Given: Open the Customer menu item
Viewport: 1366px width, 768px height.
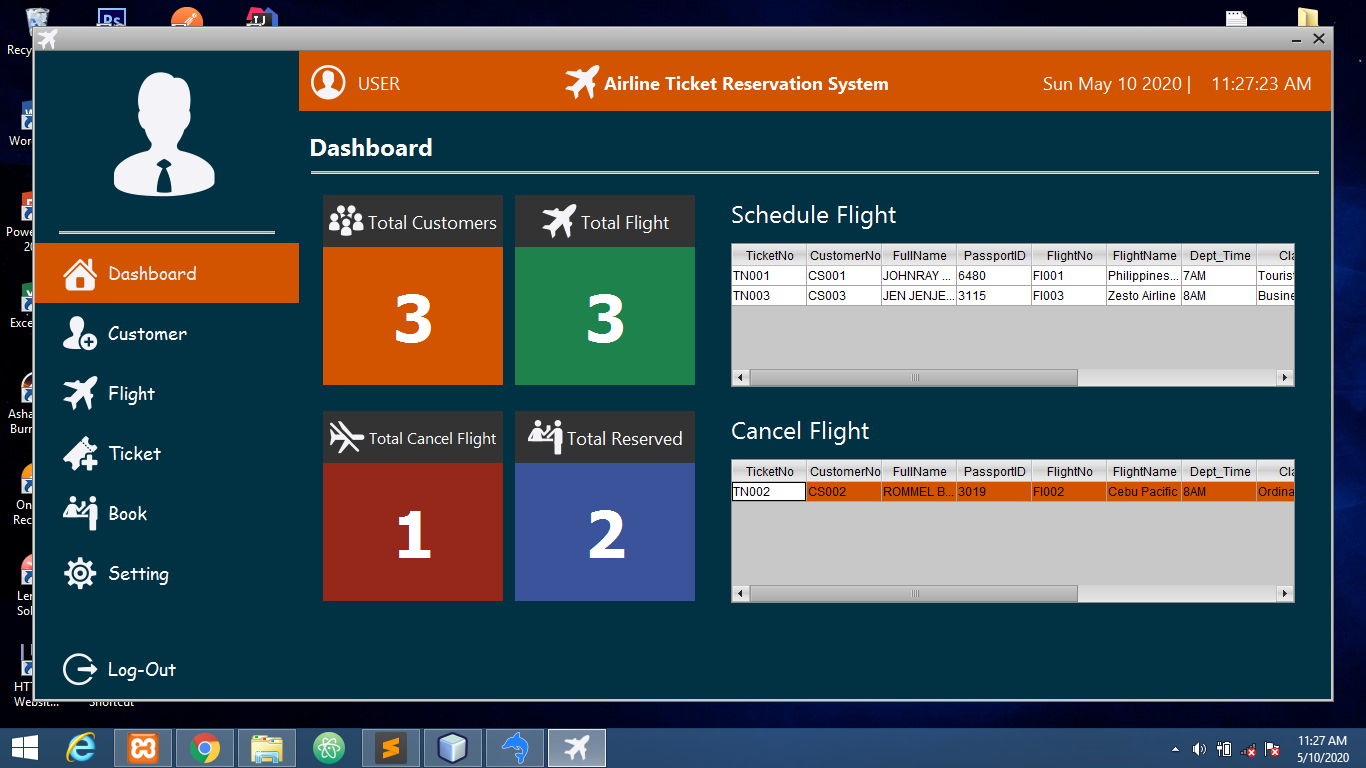Looking at the screenshot, I should coord(147,334).
